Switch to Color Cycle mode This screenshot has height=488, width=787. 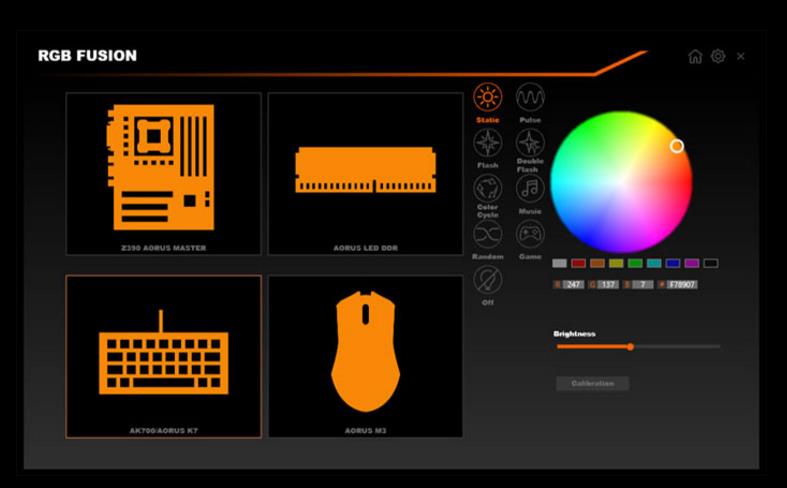tap(487, 188)
